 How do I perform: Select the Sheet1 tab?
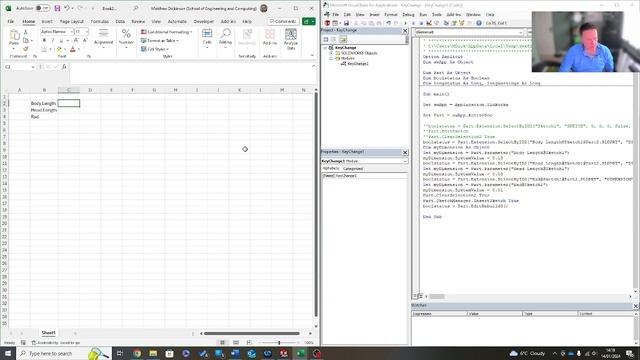pyautogui.click(x=48, y=333)
